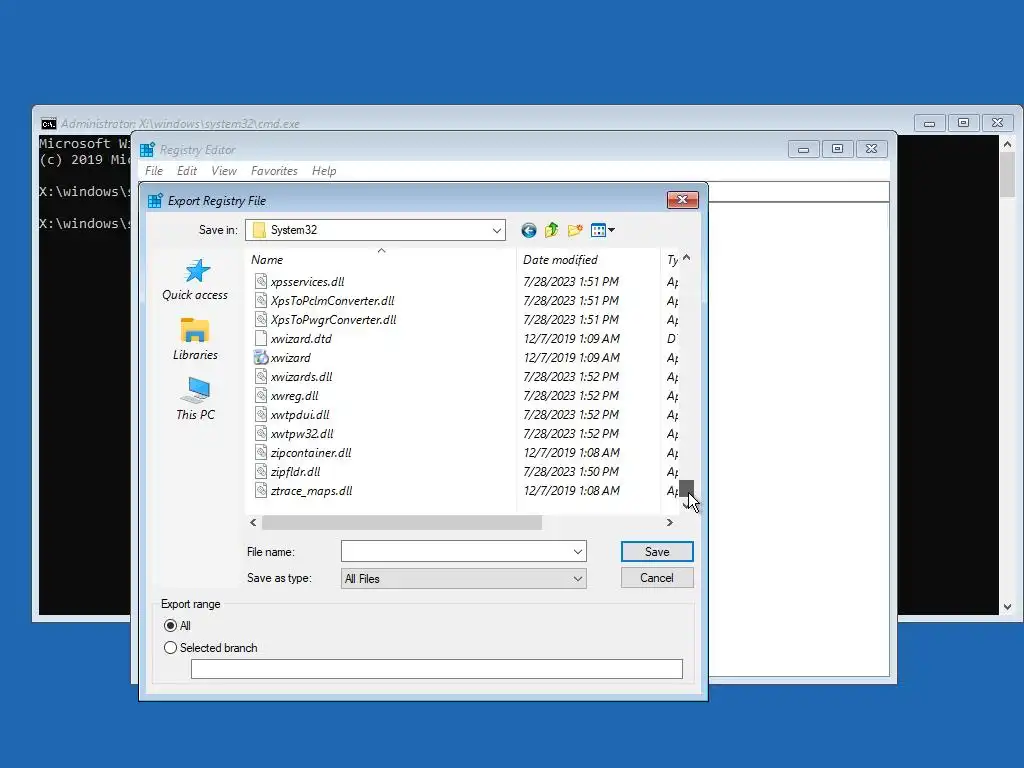This screenshot has width=1024, height=768.
Task: Go up one folder level icon
Action: (x=552, y=230)
